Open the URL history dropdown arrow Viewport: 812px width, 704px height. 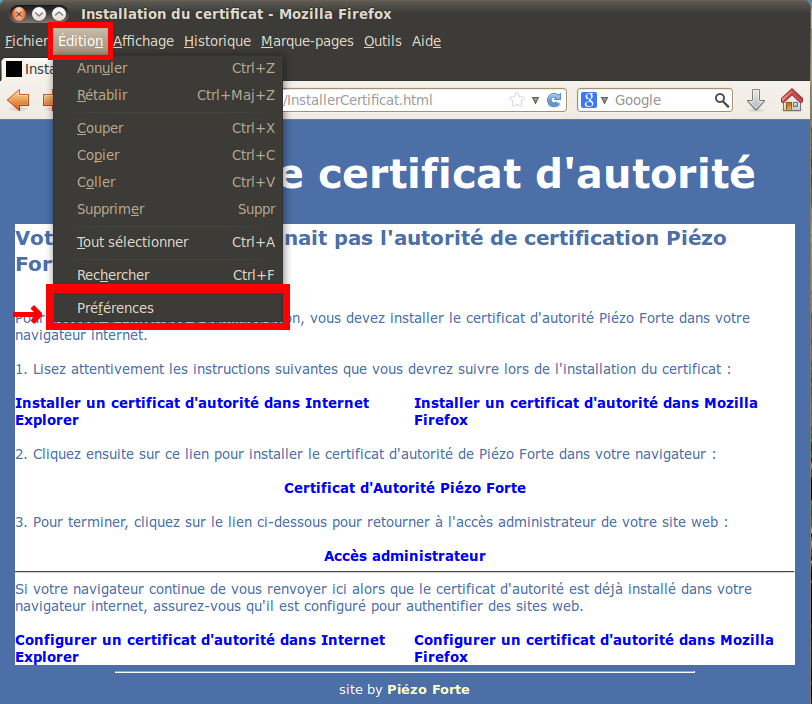(535, 100)
